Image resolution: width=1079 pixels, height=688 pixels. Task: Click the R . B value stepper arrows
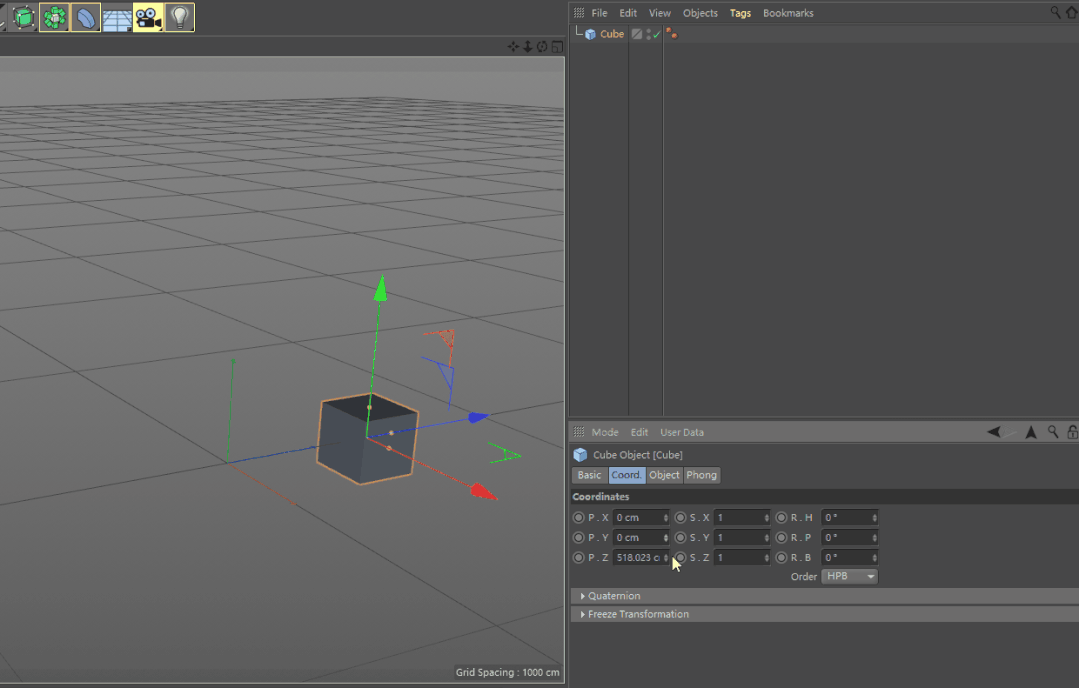pos(875,557)
